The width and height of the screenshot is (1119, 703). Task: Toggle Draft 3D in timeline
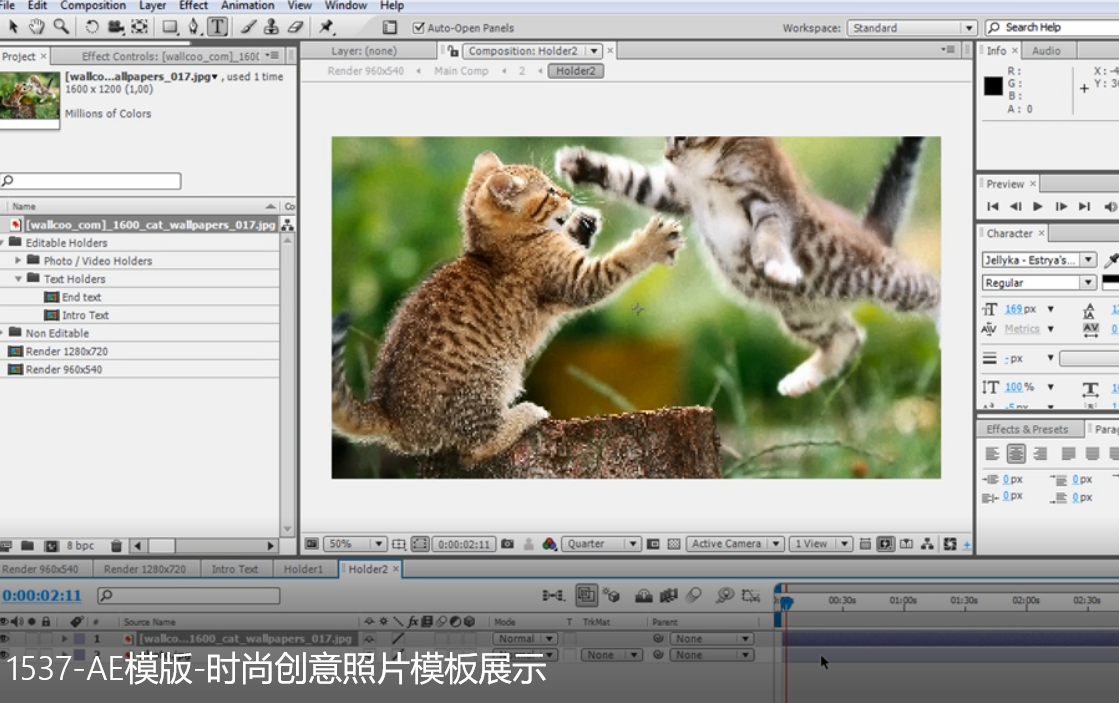pyautogui.click(x=611, y=595)
